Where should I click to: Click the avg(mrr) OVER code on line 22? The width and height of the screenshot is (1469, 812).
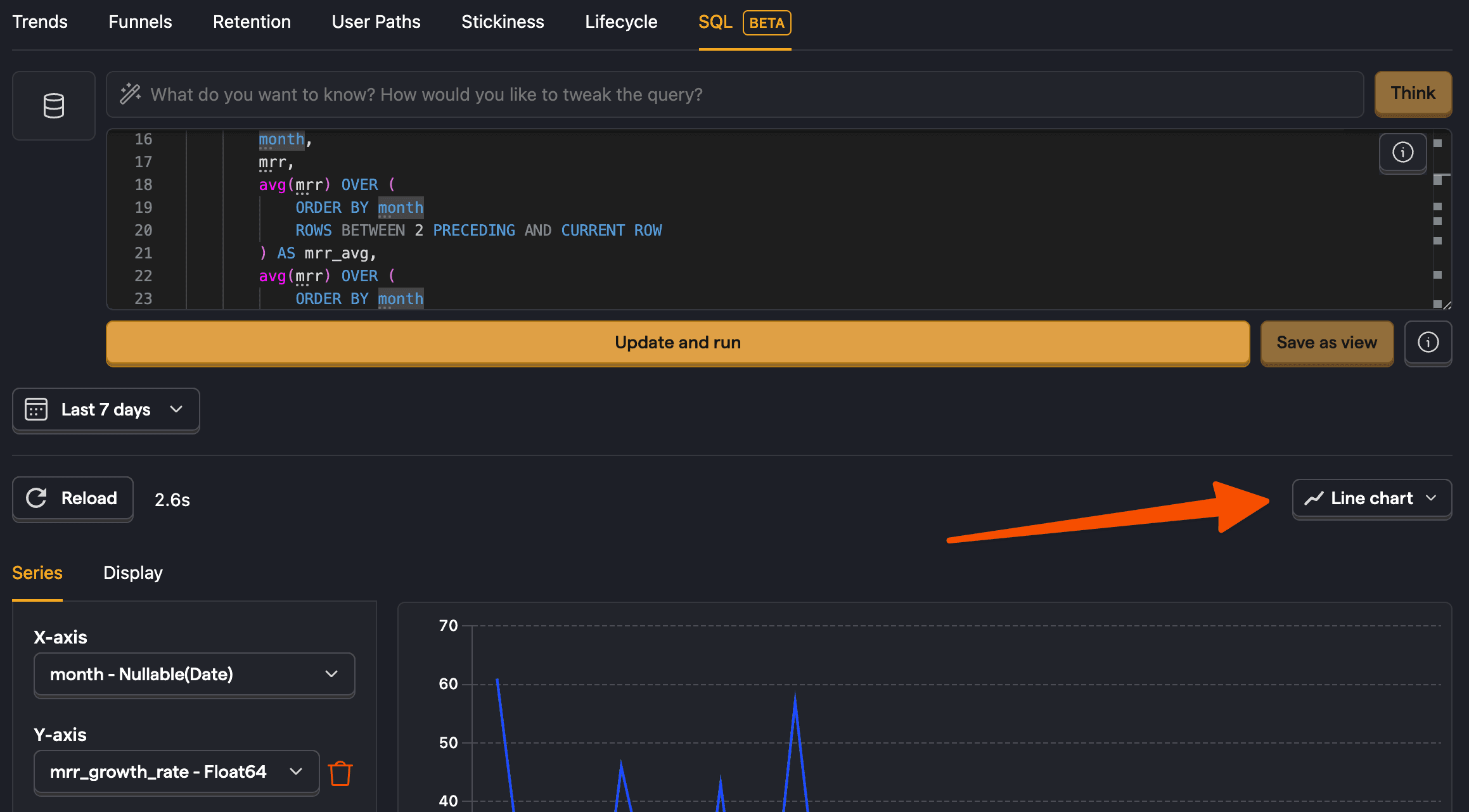pyautogui.click(x=327, y=276)
